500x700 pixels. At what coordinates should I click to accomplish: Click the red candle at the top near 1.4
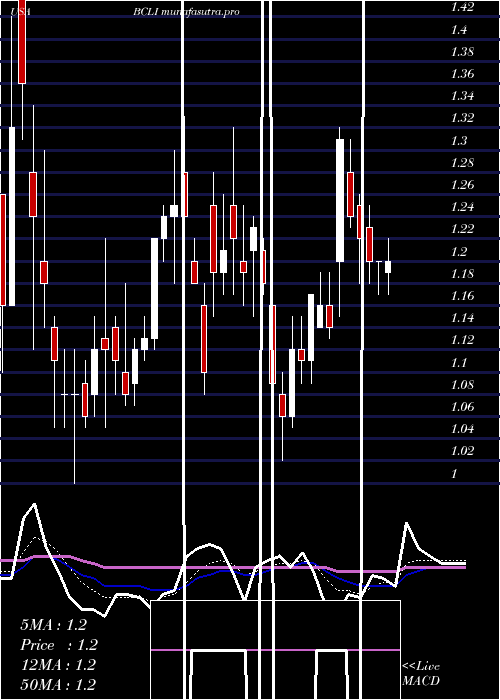[22, 42]
